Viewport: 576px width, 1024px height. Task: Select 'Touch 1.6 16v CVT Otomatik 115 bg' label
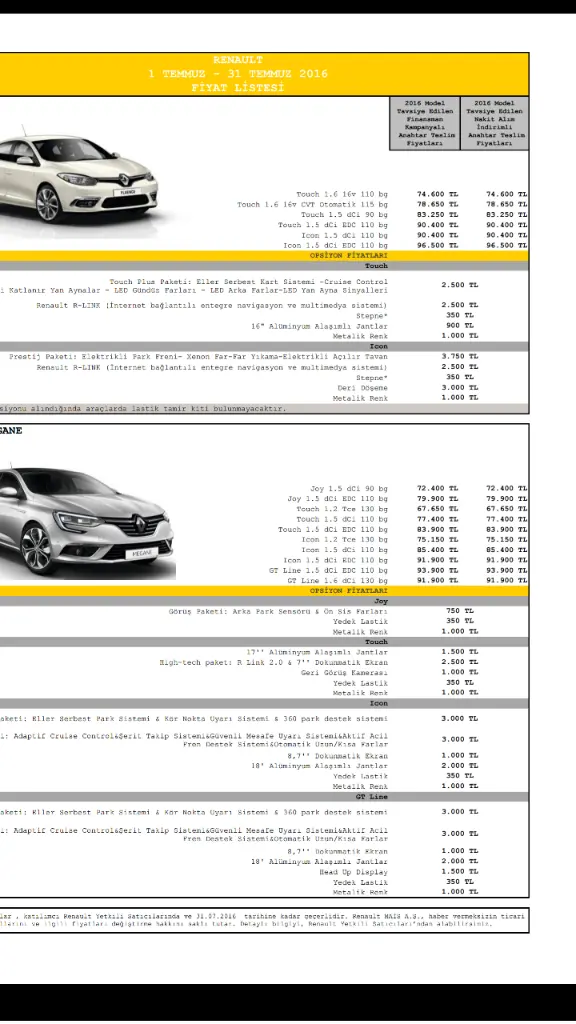point(312,205)
